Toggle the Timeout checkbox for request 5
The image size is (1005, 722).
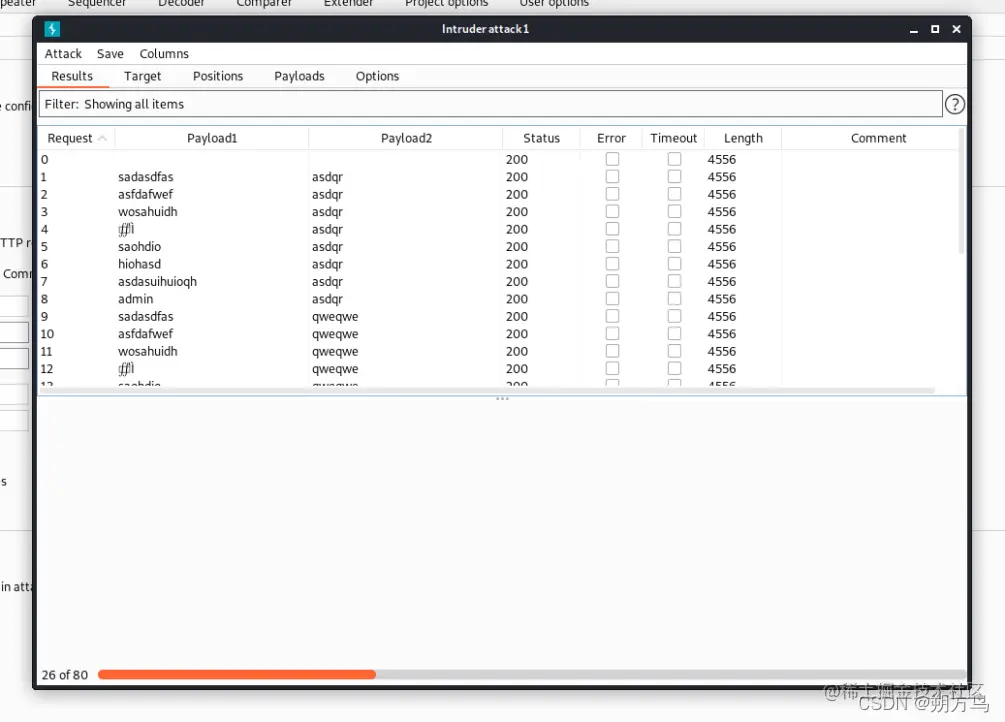click(674, 246)
